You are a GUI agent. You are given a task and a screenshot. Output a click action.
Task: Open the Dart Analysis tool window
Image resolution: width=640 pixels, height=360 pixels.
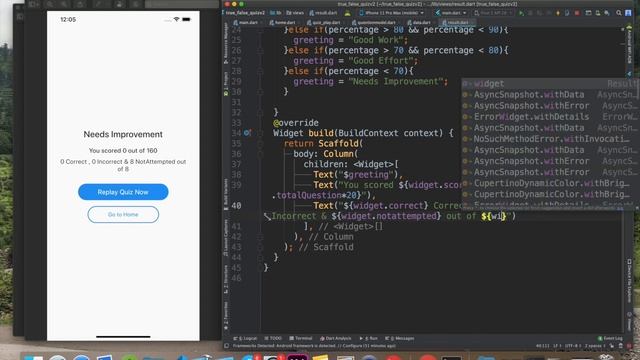(x=336, y=338)
